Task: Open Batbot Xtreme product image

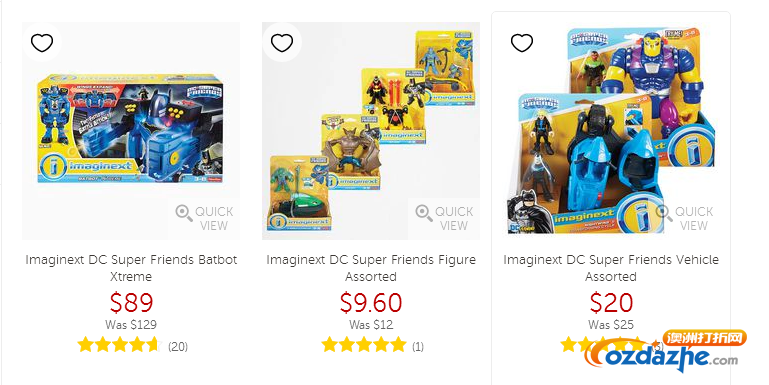Action: pyautogui.click(x=131, y=131)
